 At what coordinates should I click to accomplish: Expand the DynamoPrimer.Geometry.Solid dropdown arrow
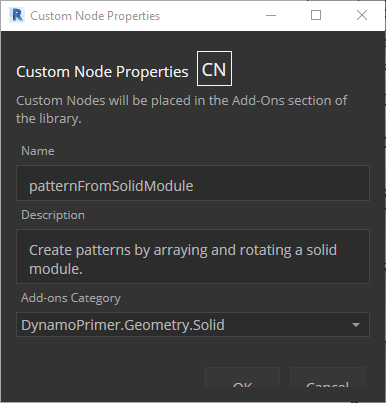point(356,325)
